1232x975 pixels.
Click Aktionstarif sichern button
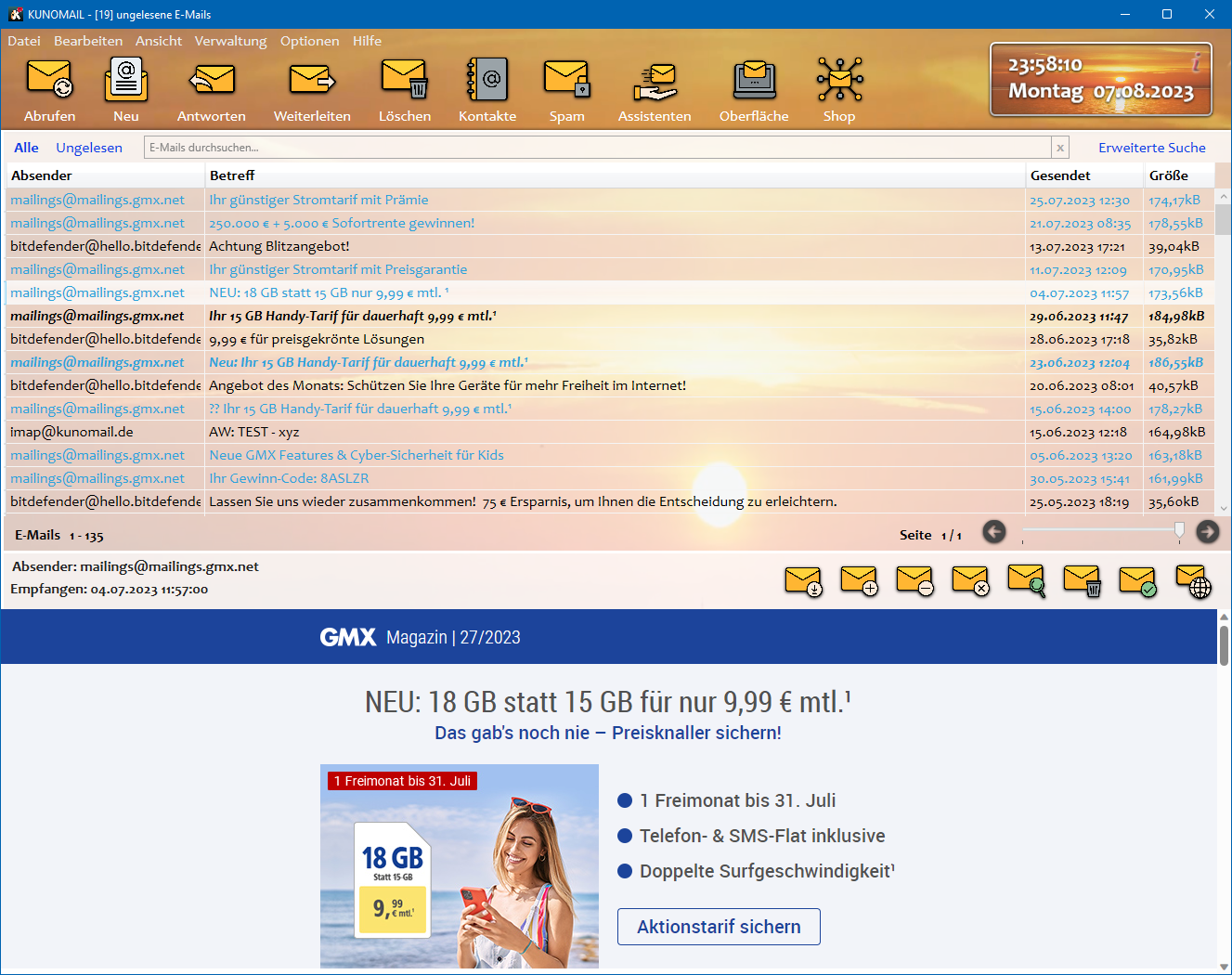click(719, 927)
